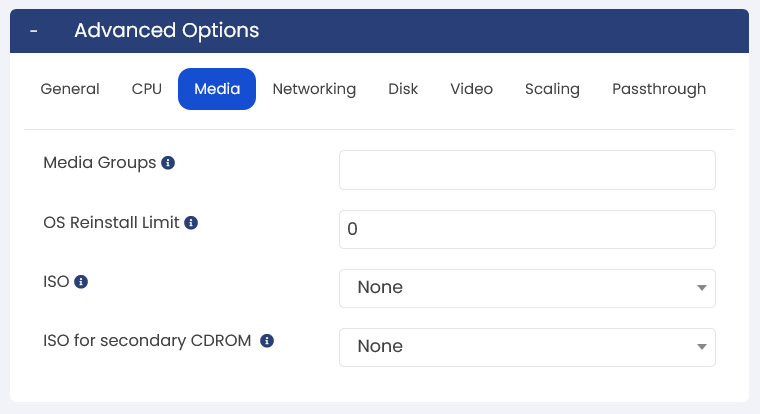
Task: Click the Media Groups input field
Action: (527, 170)
